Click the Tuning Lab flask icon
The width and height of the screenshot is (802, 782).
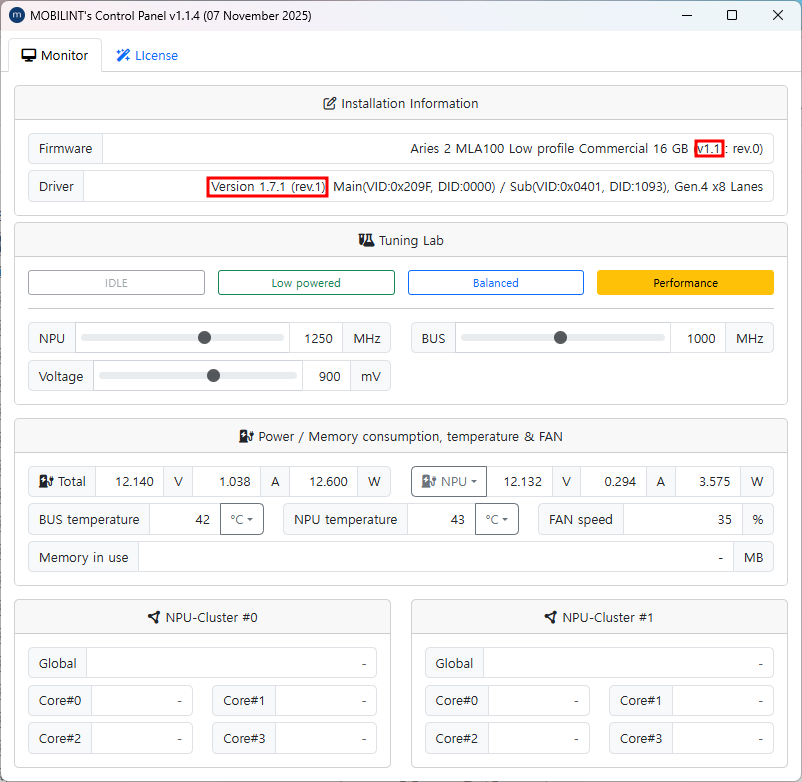point(366,241)
